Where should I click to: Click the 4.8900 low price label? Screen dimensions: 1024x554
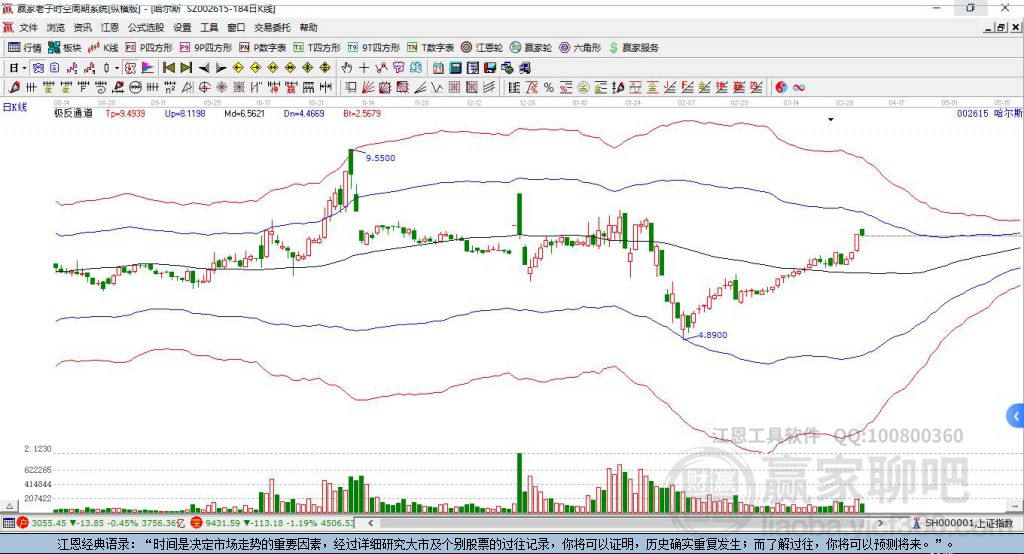(712, 334)
